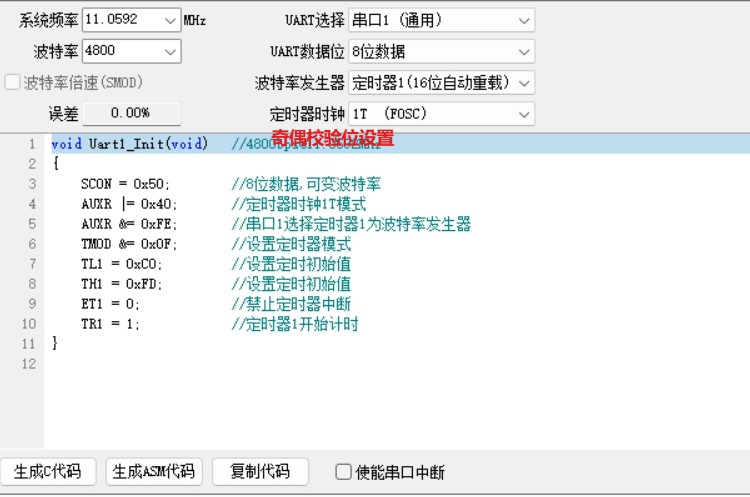Open the 系统频率 11.0592 MHz dropdown
The image size is (750, 497).
132,20
